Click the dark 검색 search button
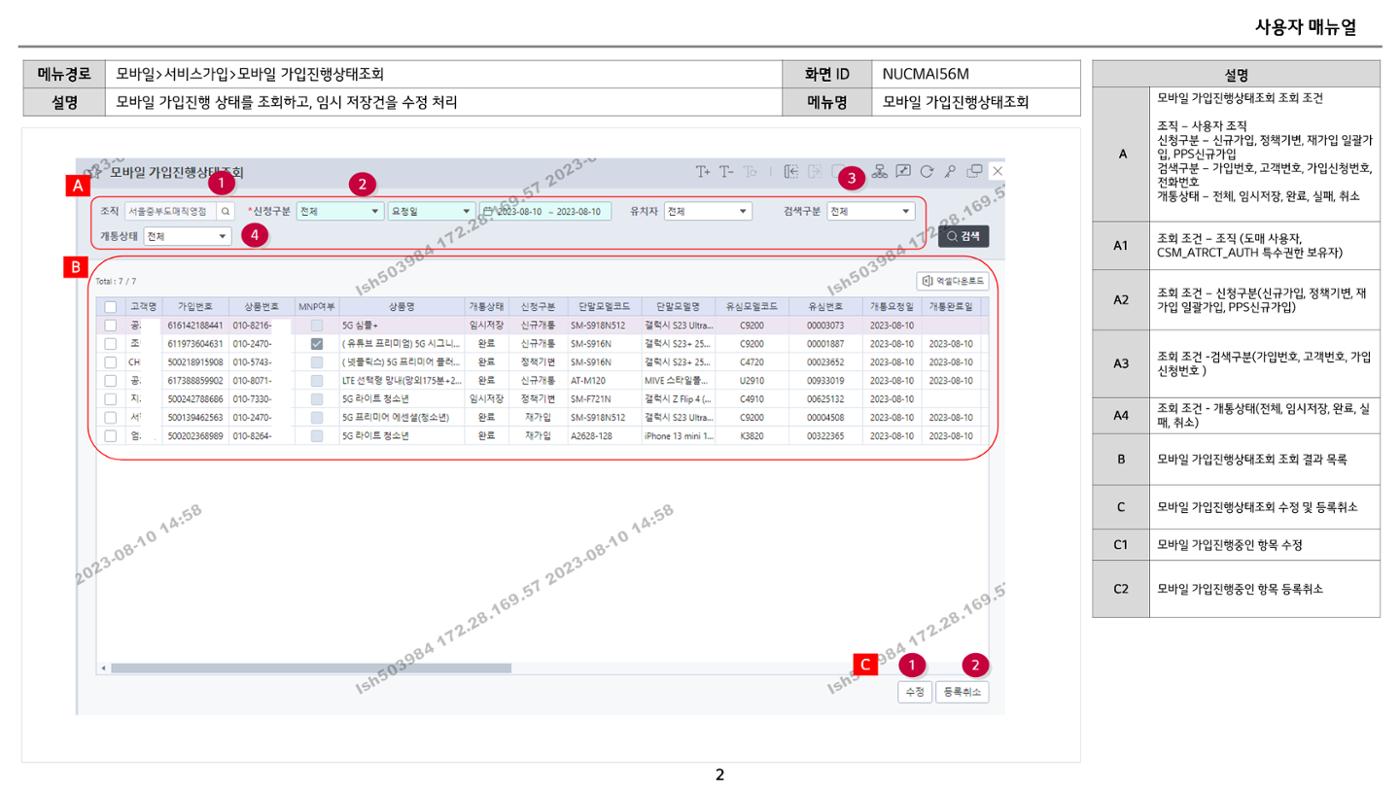 [963, 236]
